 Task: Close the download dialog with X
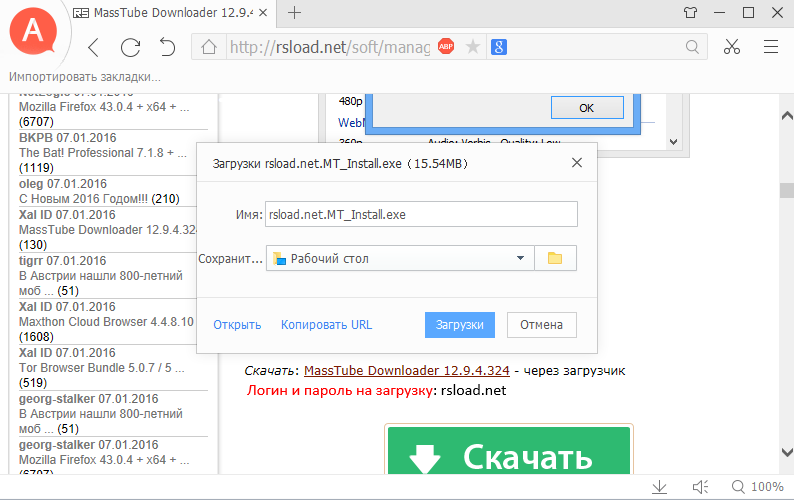[x=577, y=163]
